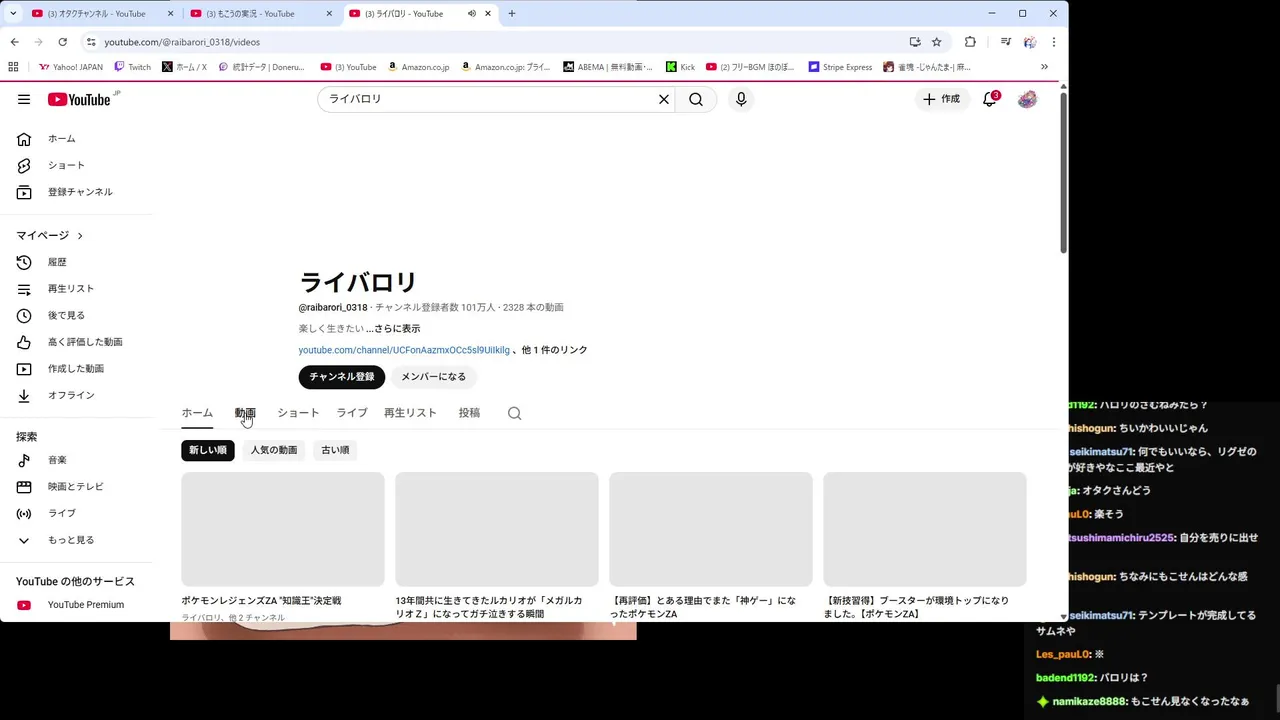
Task: Open the YouTube hamburger guide menu
Action: tap(24, 99)
